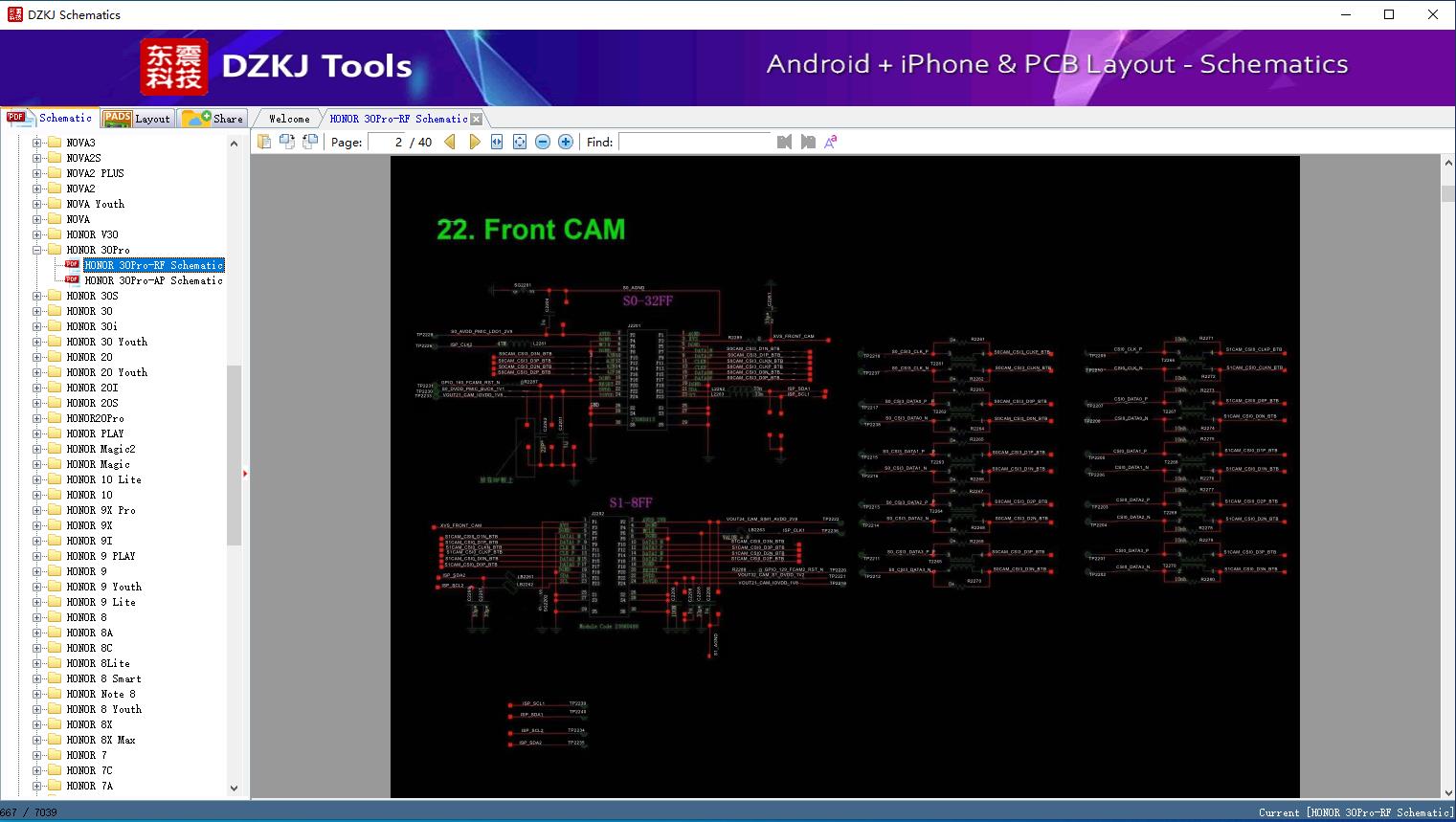This screenshot has height=822, width=1456.
Task: Zoom in using the plus icon
Action: click(x=566, y=142)
